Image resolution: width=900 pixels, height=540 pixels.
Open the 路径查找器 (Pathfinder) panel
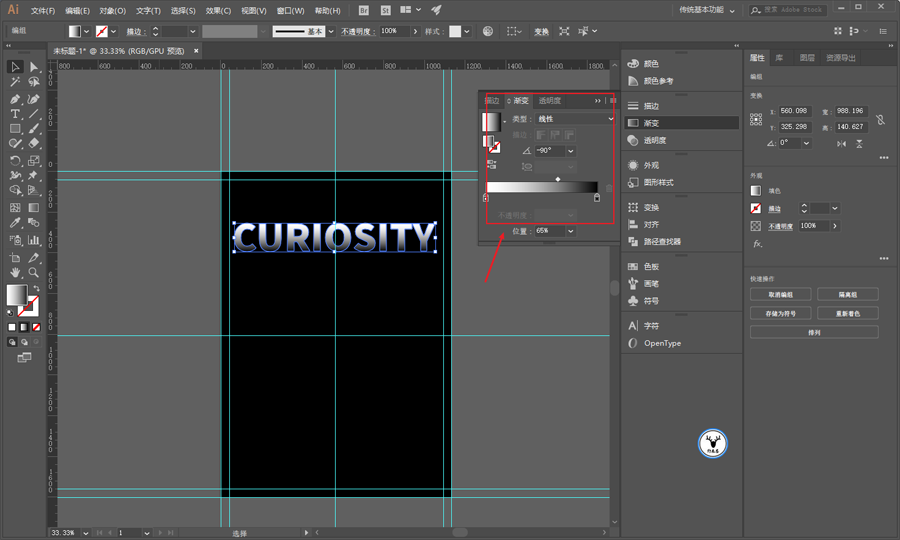[662, 241]
